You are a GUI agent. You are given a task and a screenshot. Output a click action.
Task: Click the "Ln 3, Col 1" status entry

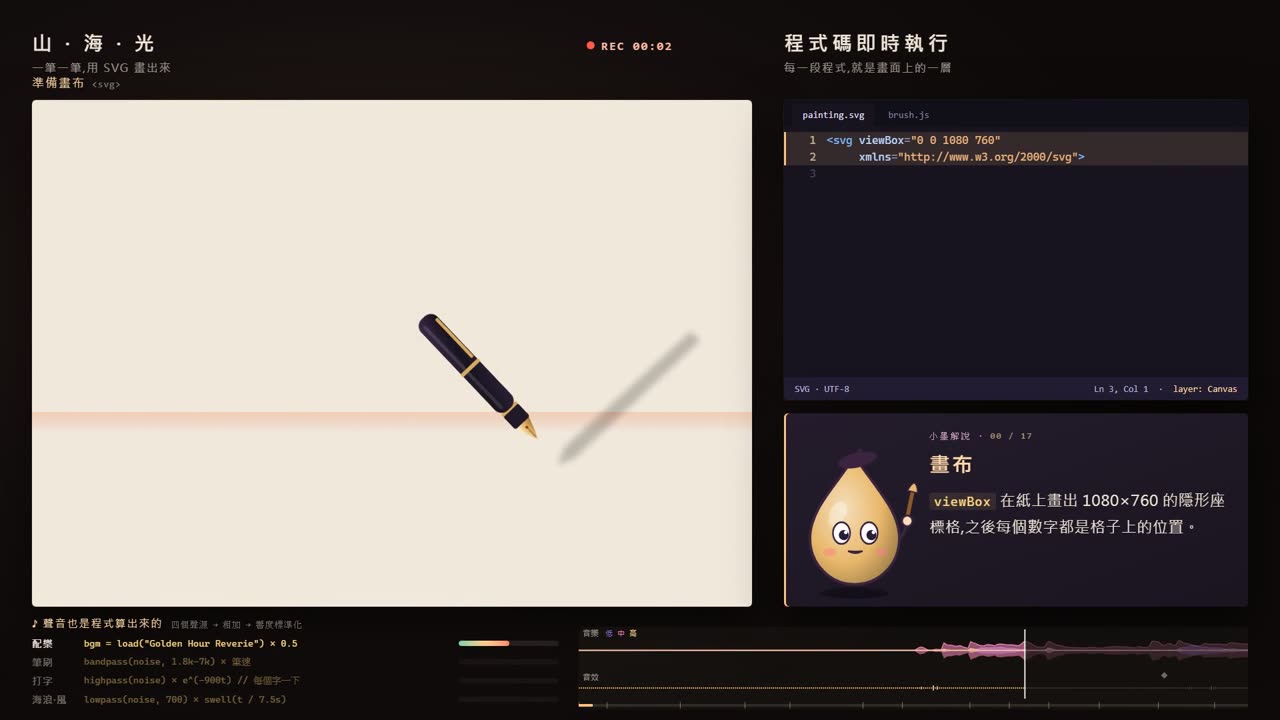point(1121,389)
